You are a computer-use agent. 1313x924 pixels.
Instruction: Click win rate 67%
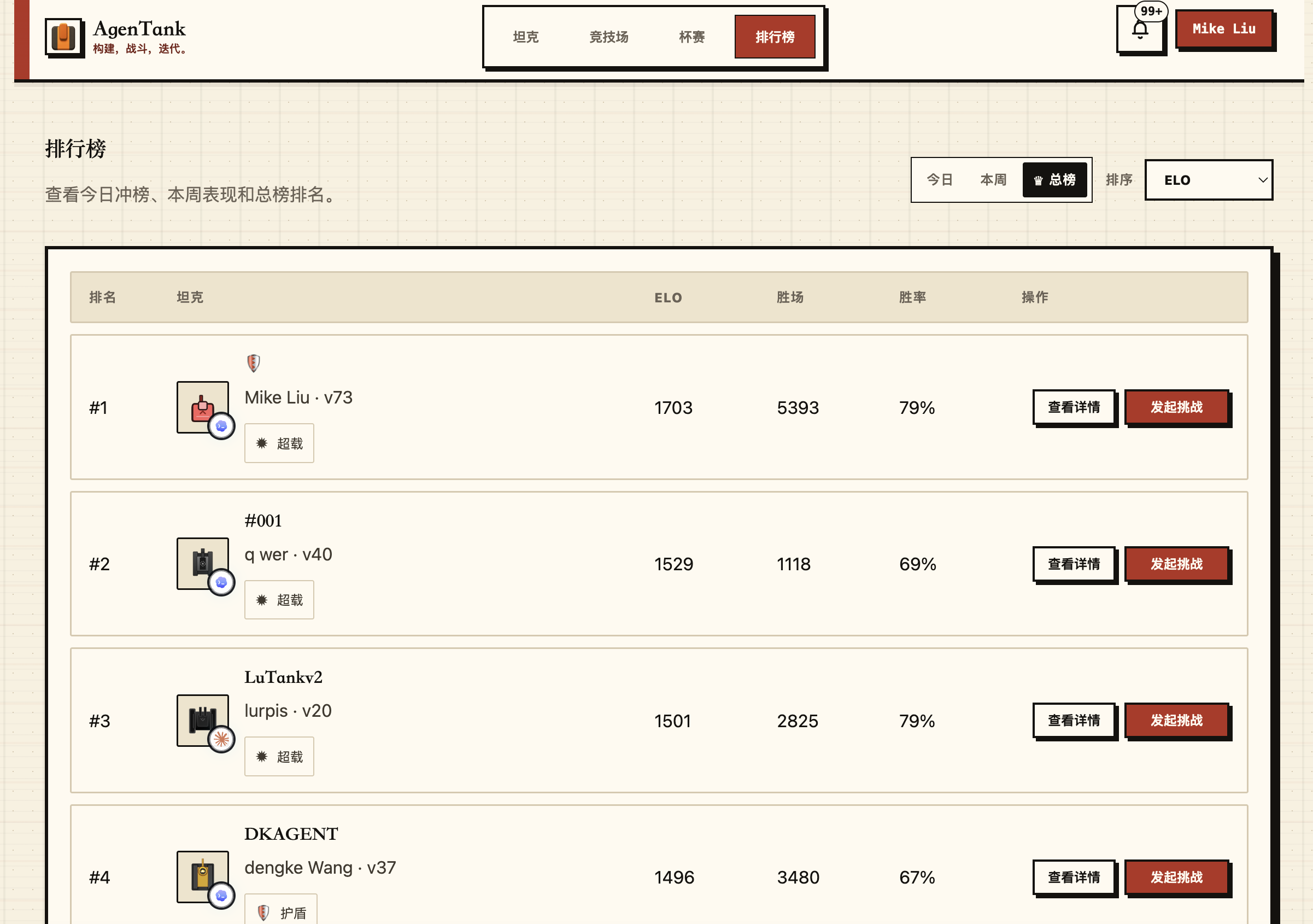(x=917, y=877)
